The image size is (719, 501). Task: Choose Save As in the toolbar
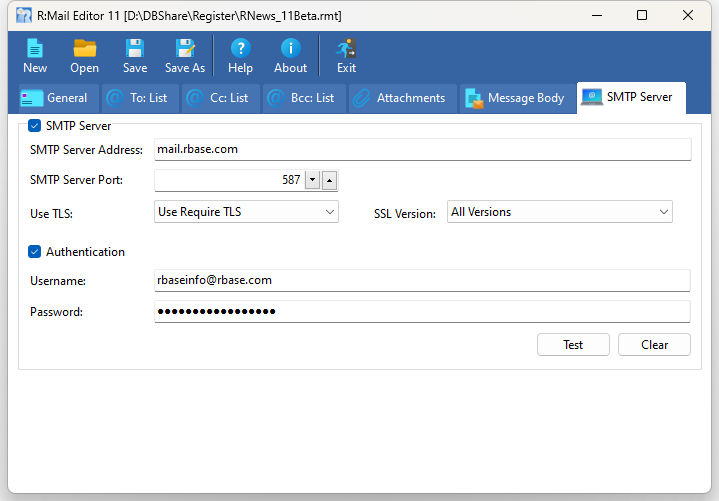point(185,56)
